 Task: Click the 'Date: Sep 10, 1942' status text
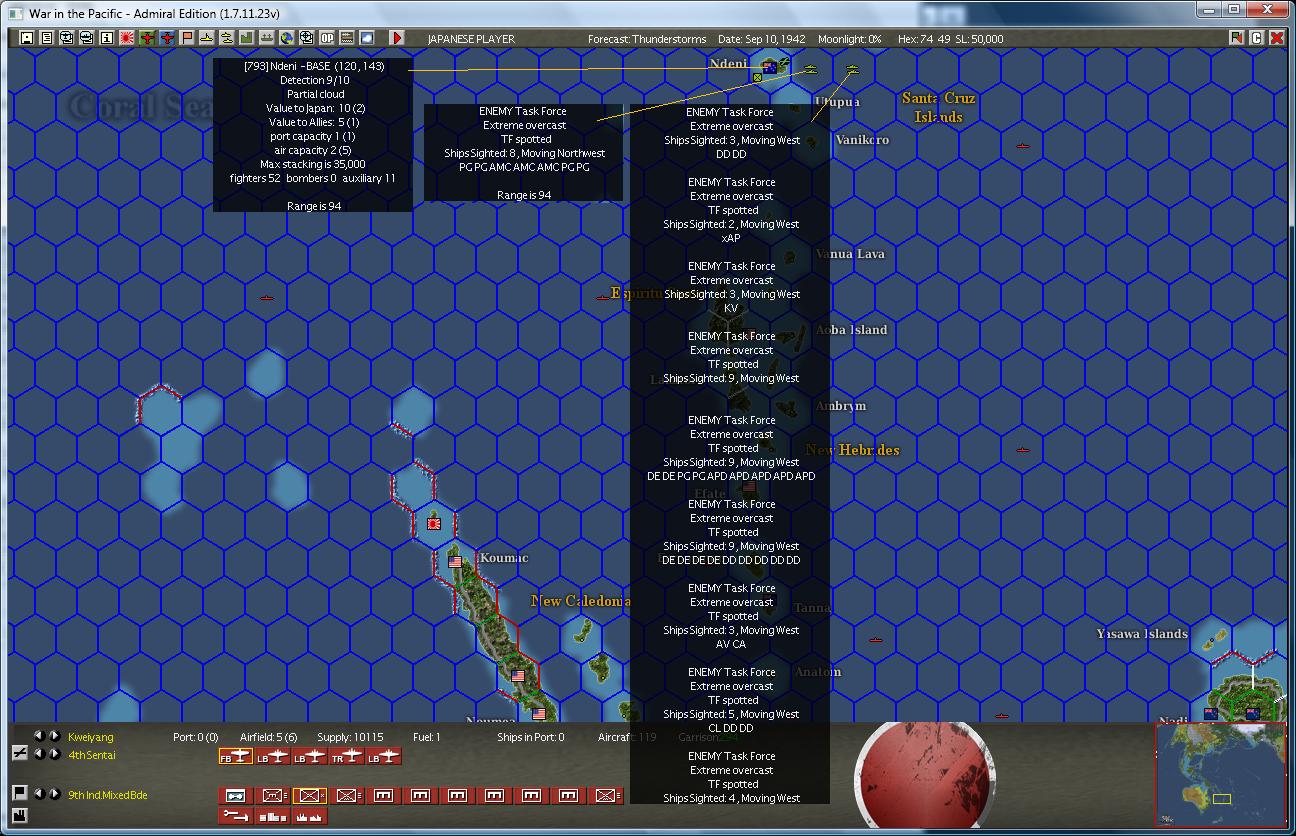point(762,39)
